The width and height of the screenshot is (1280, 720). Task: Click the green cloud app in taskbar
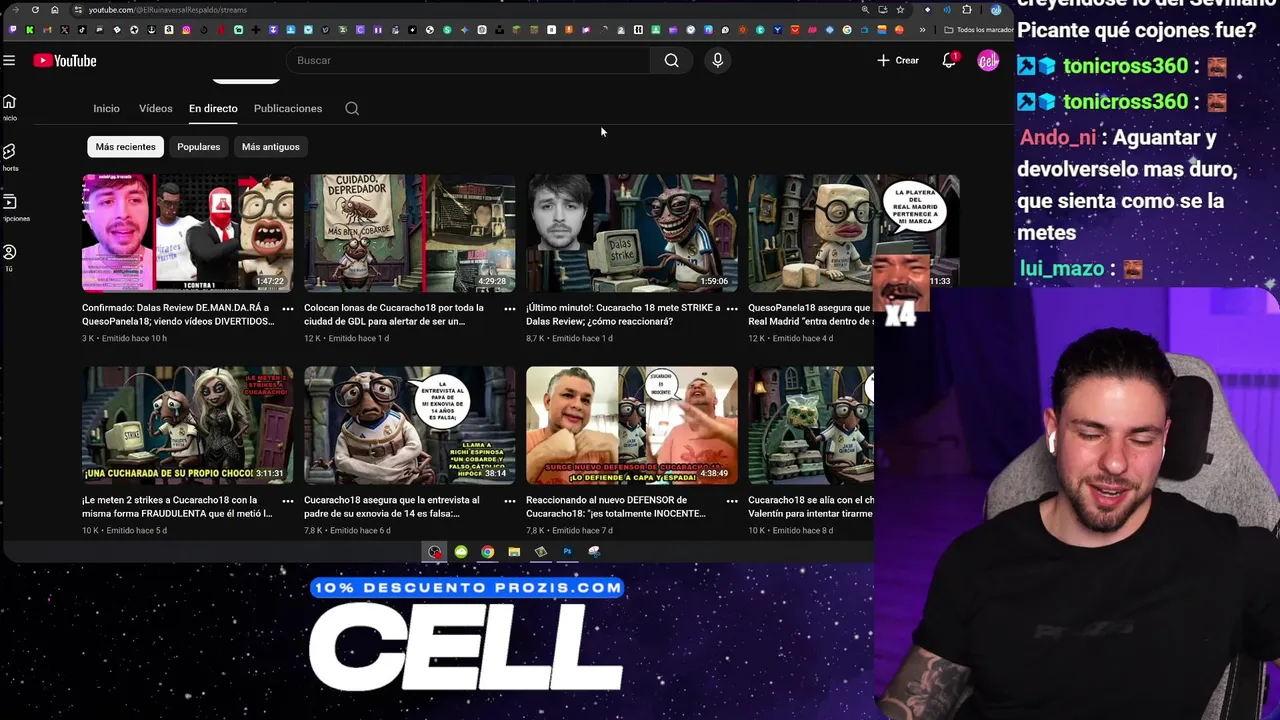click(x=461, y=552)
